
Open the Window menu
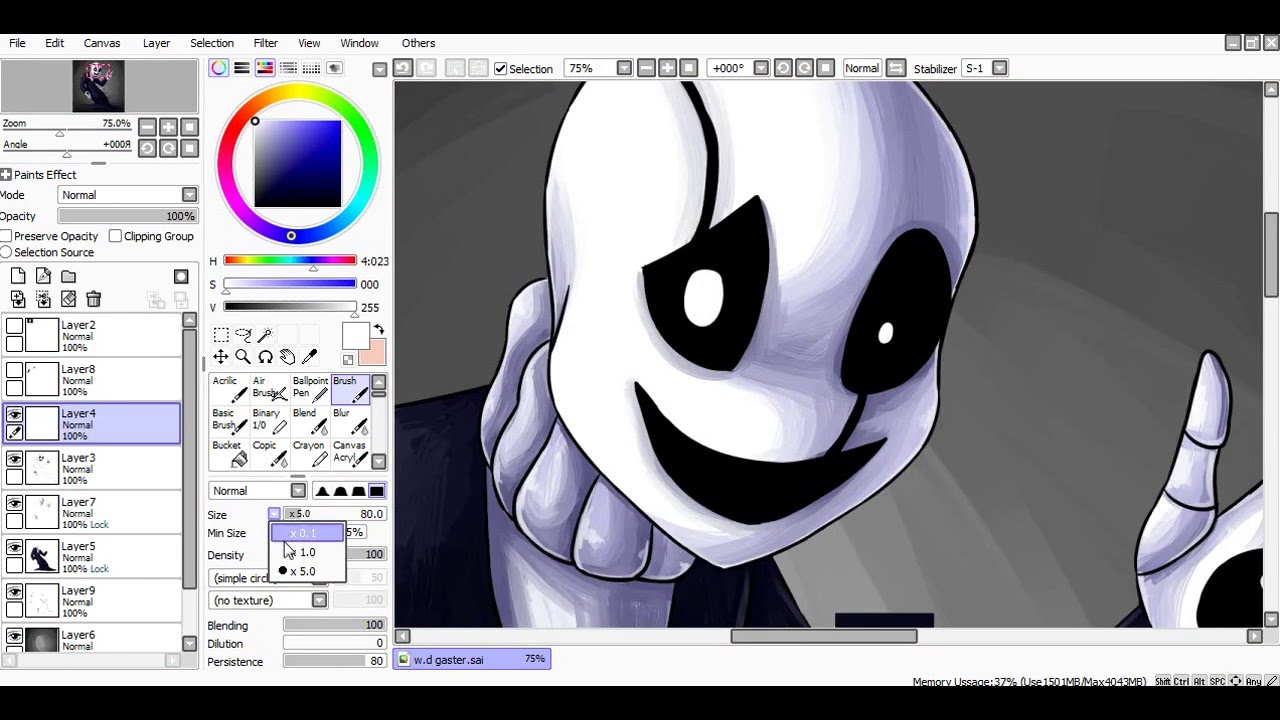point(359,43)
